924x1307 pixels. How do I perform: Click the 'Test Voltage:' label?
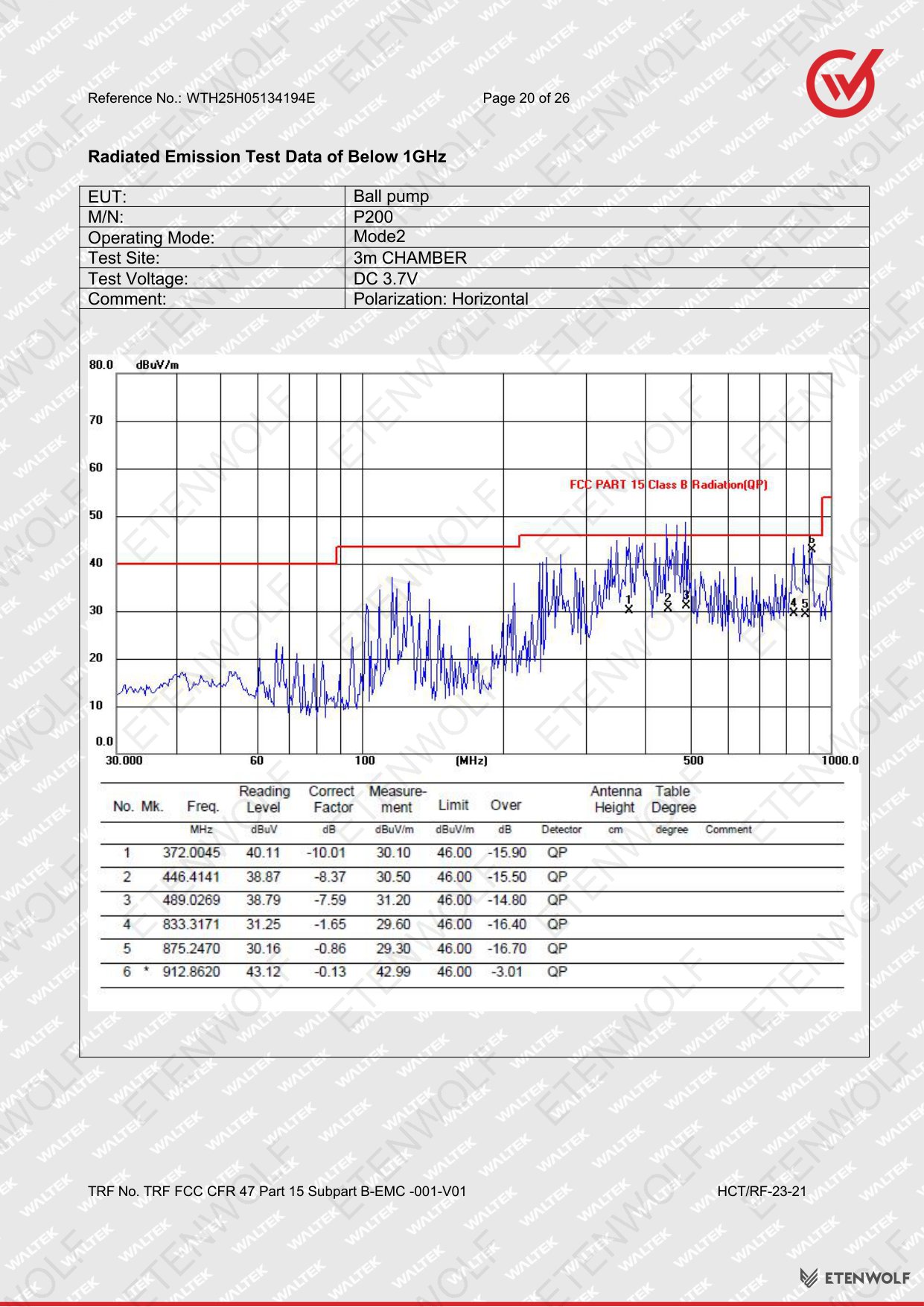[138, 279]
